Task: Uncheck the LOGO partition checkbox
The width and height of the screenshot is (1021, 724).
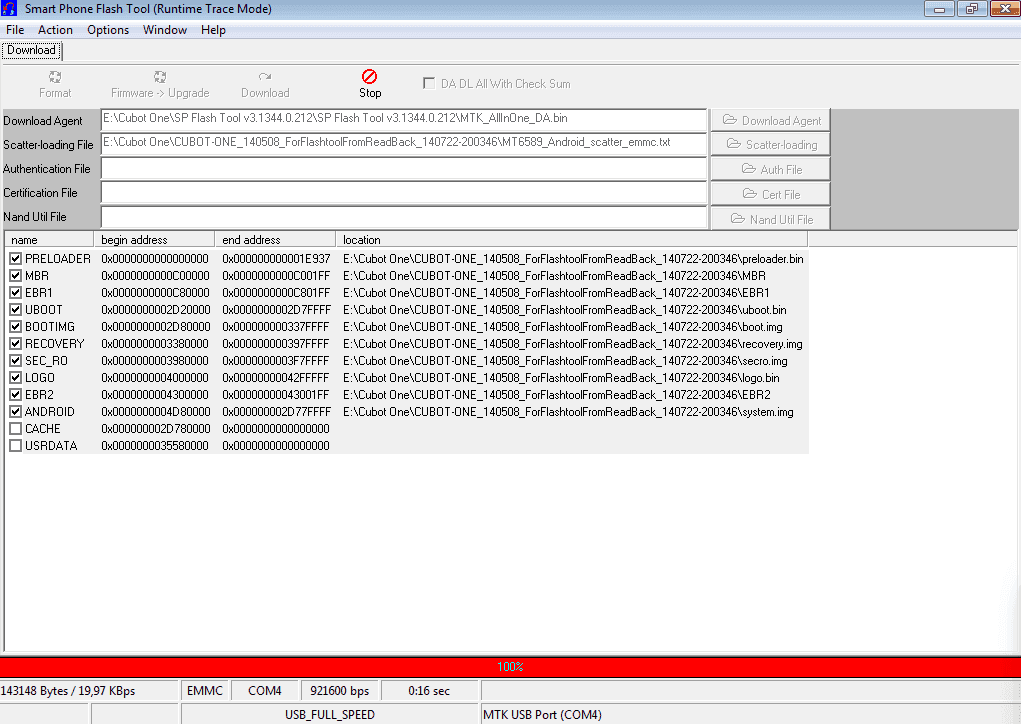Action: click(16, 378)
